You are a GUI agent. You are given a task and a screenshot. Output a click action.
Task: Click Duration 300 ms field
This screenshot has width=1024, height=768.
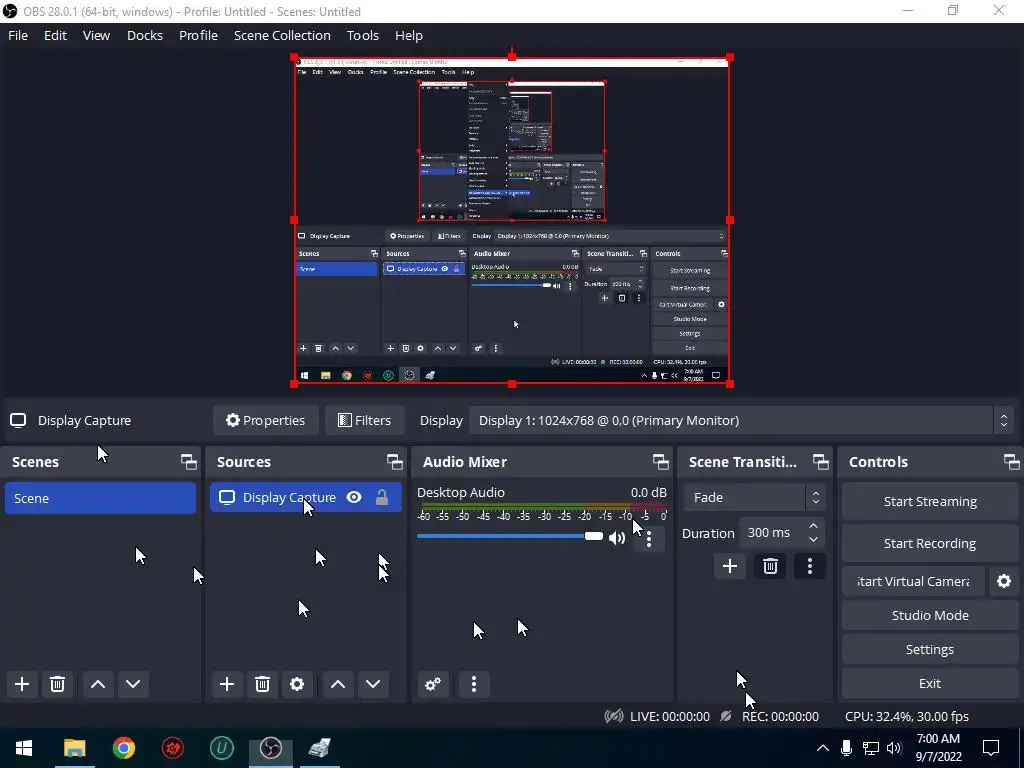[782, 533]
